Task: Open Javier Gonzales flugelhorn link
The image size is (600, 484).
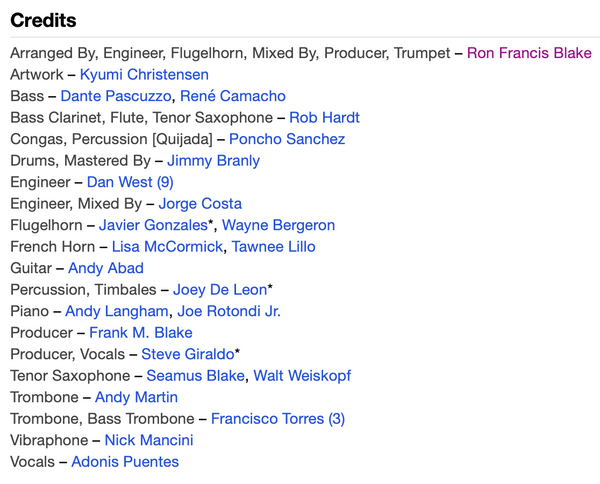Action: (152, 225)
